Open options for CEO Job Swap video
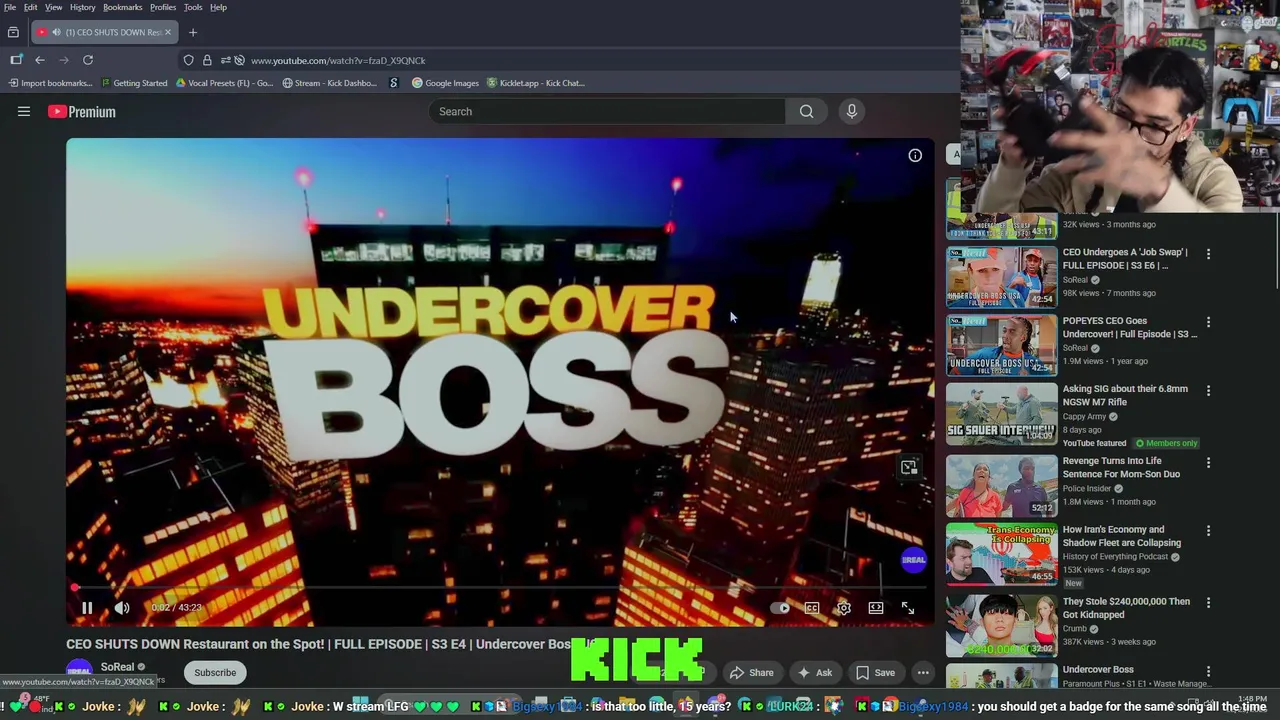Image resolution: width=1280 pixels, height=720 pixels. click(x=1208, y=254)
